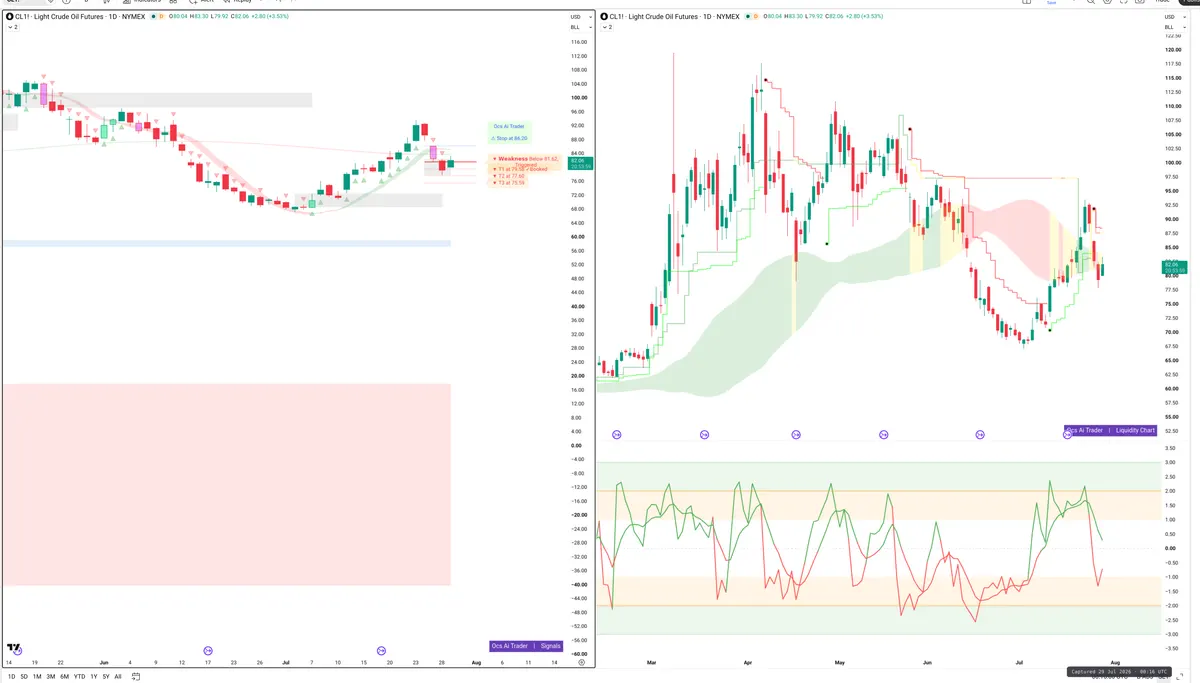The image size is (1200, 683).
Task: Select the 5D time range
Action: [x=24, y=676]
